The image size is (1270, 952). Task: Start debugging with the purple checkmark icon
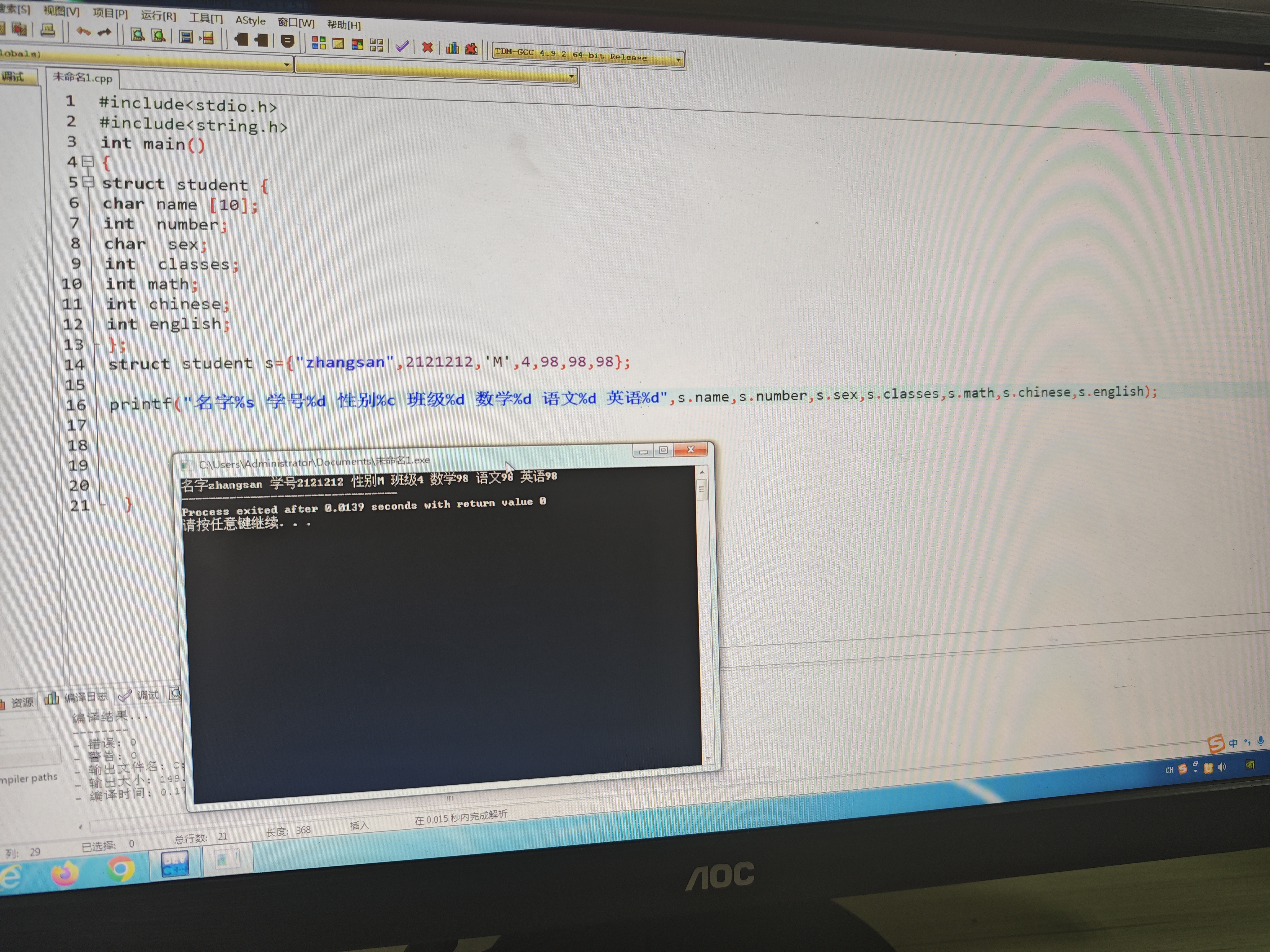tap(402, 45)
